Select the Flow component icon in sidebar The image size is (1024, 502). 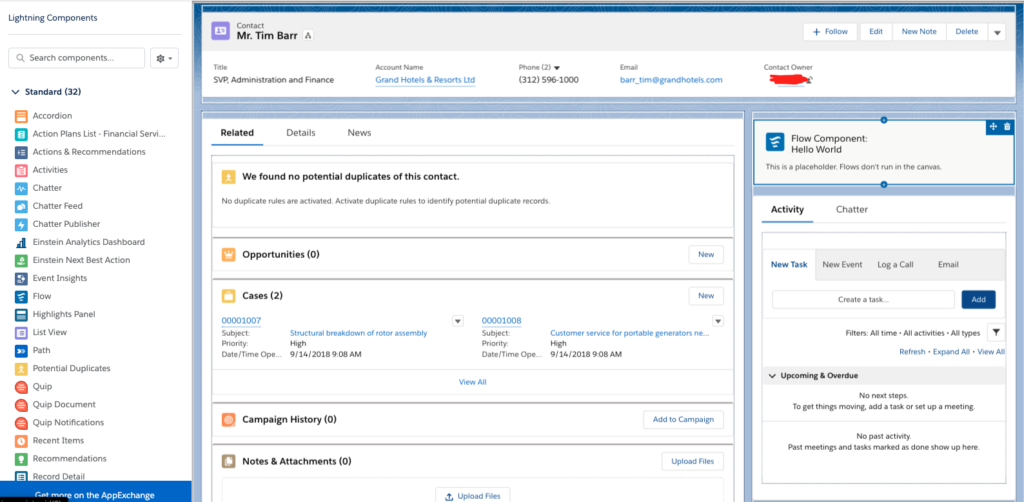(21, 296)
